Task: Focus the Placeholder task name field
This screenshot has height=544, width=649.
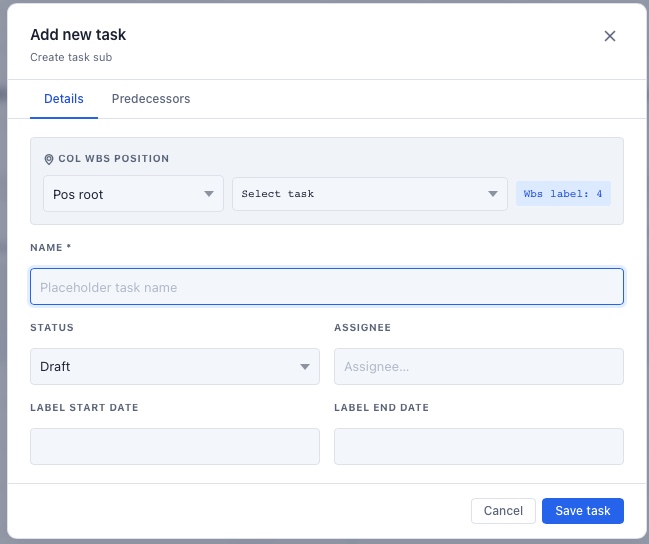Action: tap(327, 287)
